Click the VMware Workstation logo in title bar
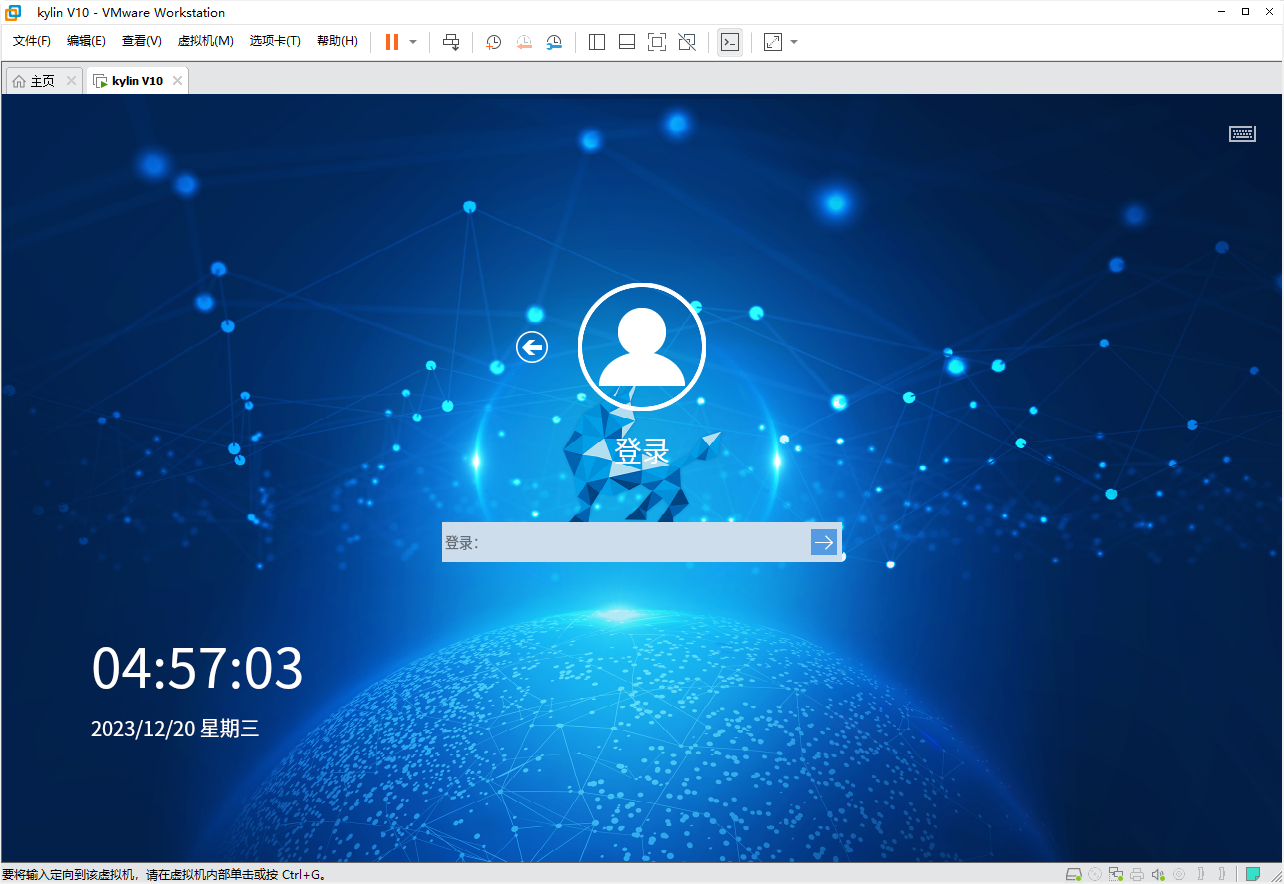Viewport: 1284px width, 884px height. (x=13, y=12)
